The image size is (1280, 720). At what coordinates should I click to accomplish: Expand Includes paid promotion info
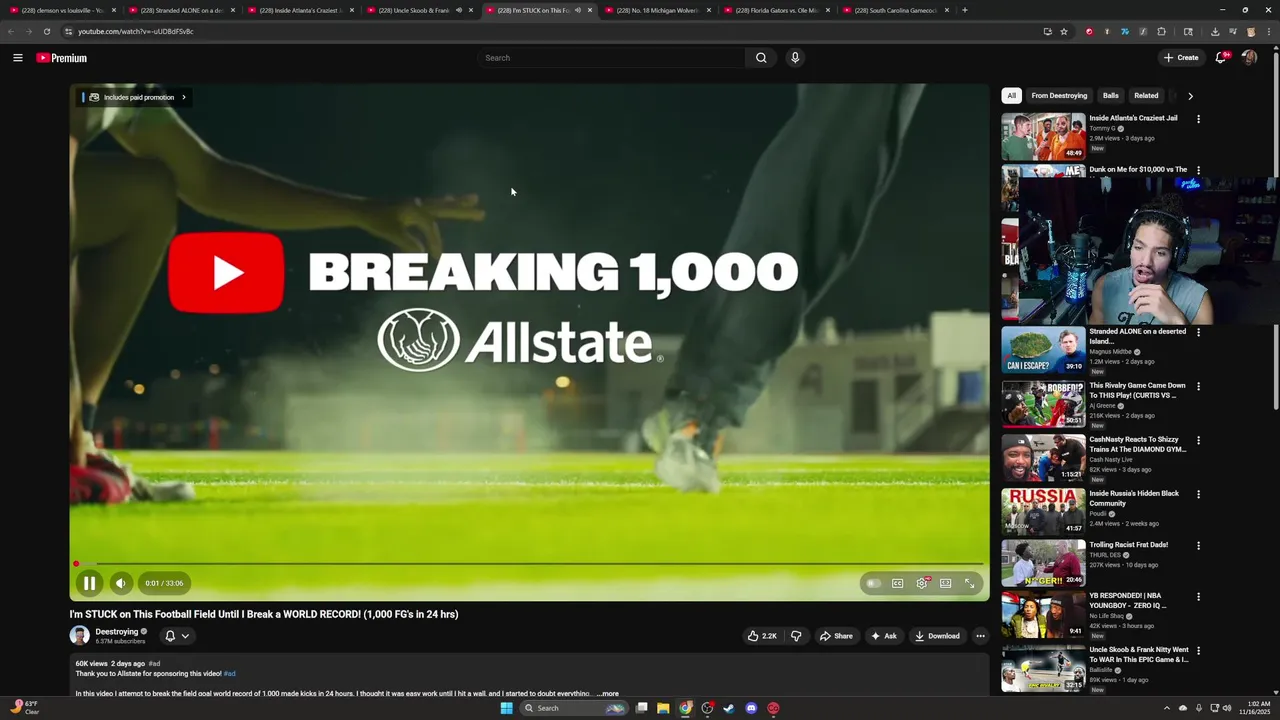pyautogui.click(x=137, y=97)
